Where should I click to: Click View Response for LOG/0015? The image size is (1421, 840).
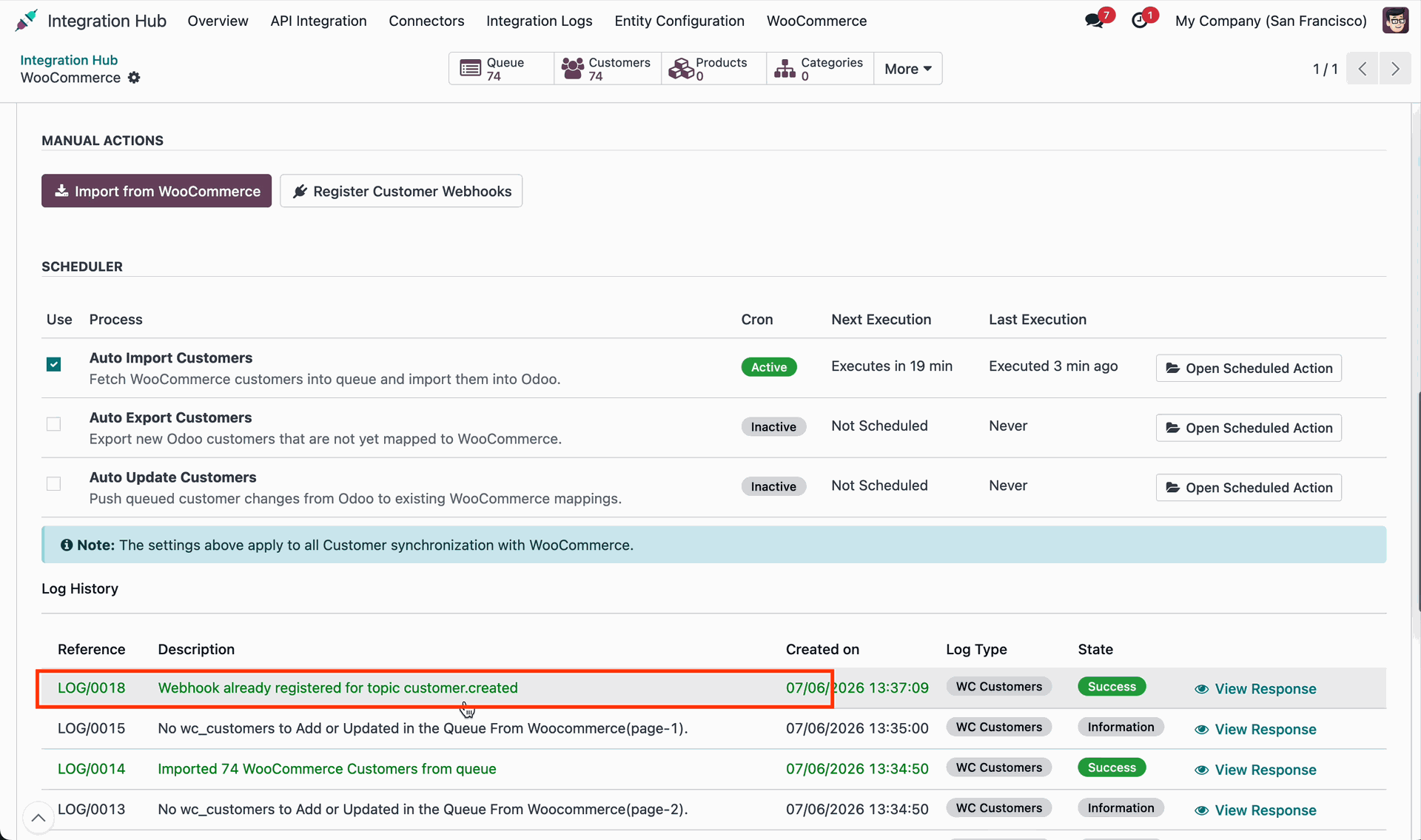pyautogui.click(x=1255, y=730)
